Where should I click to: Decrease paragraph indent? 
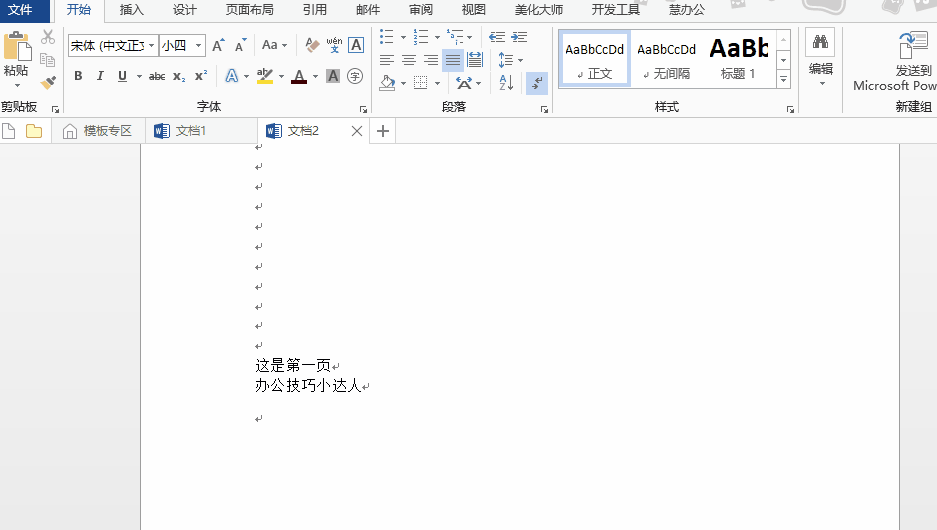tap(497, 37)
